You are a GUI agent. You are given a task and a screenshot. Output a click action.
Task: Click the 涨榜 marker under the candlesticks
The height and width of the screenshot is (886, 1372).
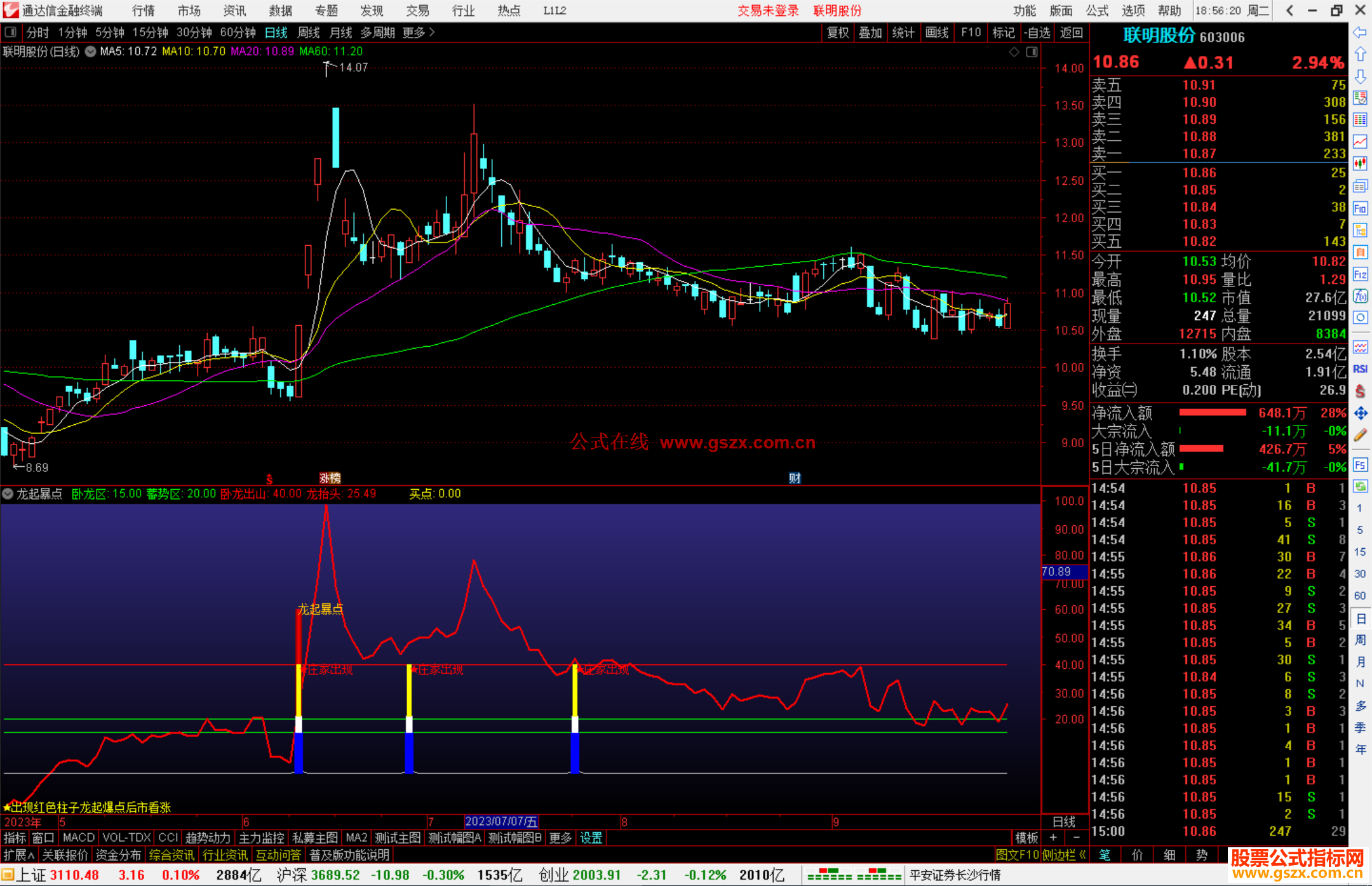pyautogui.click(x=330, y=478)
